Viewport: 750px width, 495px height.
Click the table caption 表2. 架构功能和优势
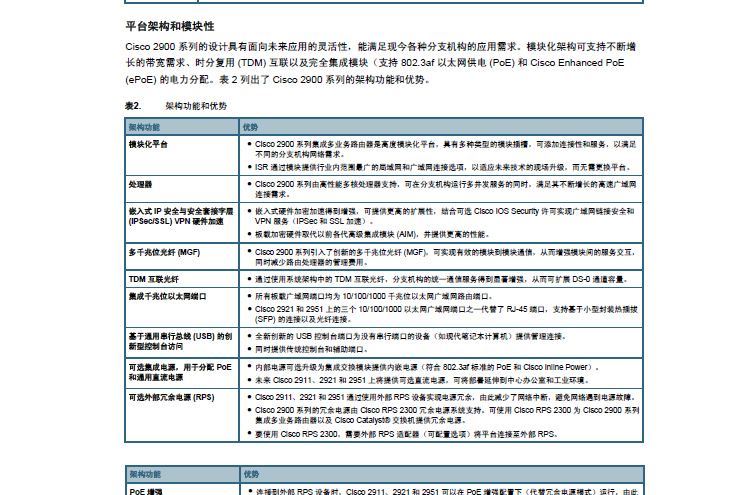click(176, 106)
